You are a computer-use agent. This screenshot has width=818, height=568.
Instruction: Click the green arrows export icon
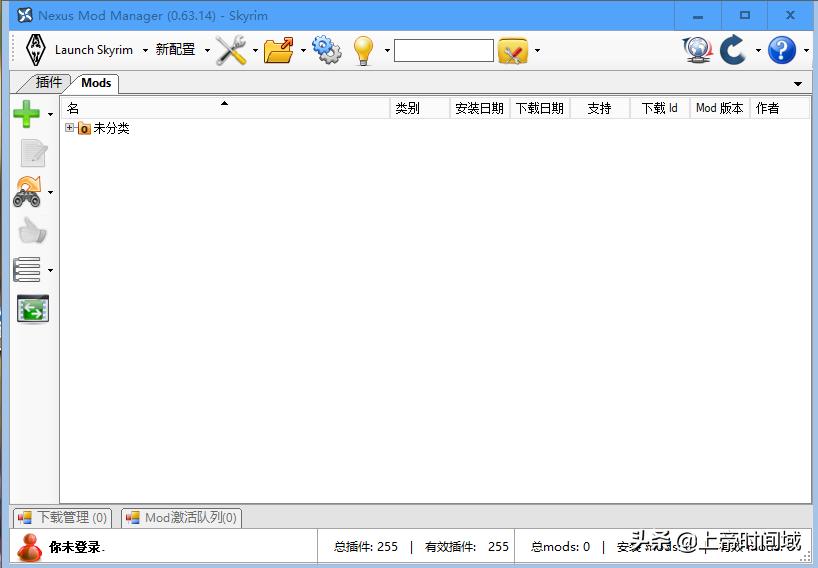point(33,309)
